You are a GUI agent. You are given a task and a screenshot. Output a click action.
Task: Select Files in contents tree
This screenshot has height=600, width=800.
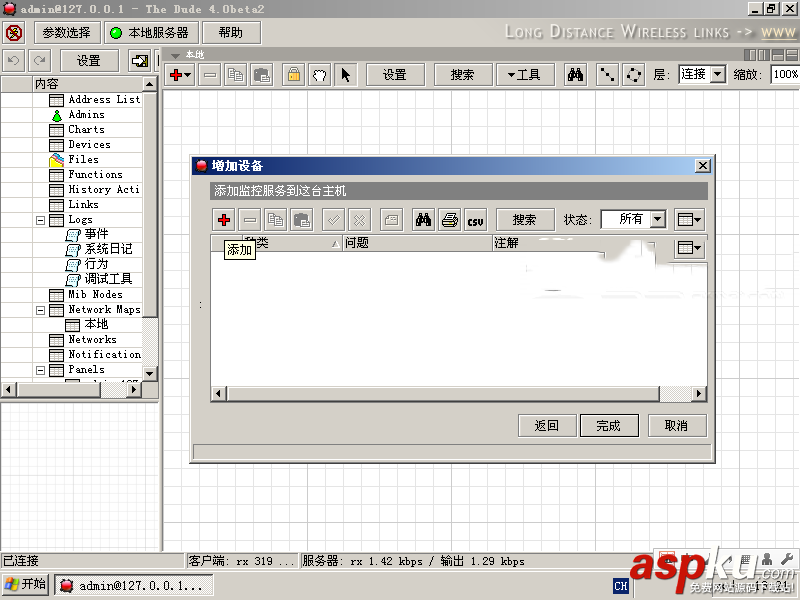pyautogui.click(x=74, y=160)
